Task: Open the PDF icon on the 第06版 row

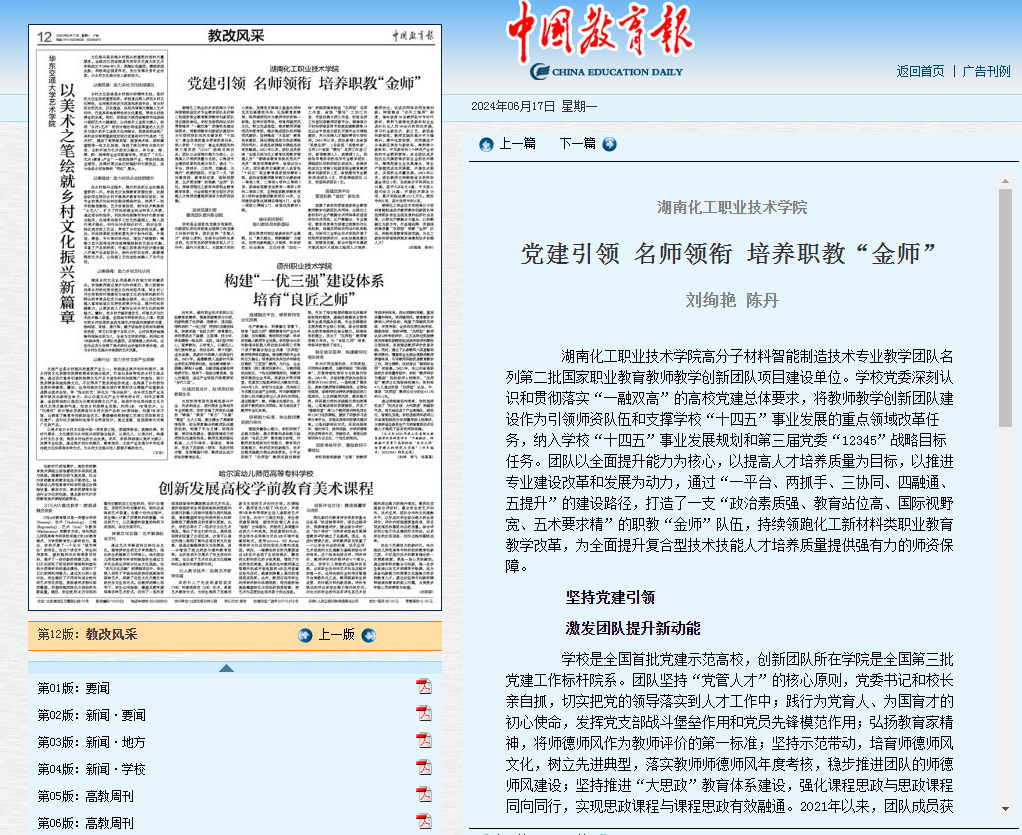Action: (x=424, y=821)
